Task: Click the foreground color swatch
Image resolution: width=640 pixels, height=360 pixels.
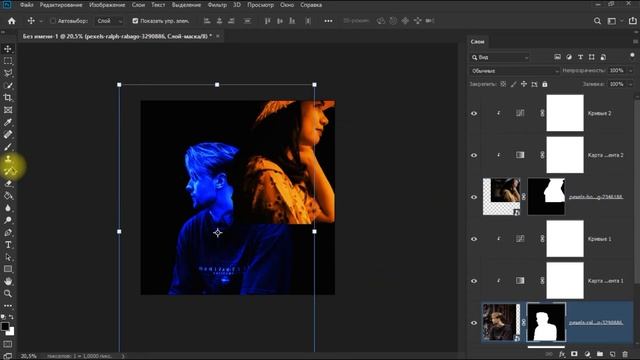Action: (5, 326)
